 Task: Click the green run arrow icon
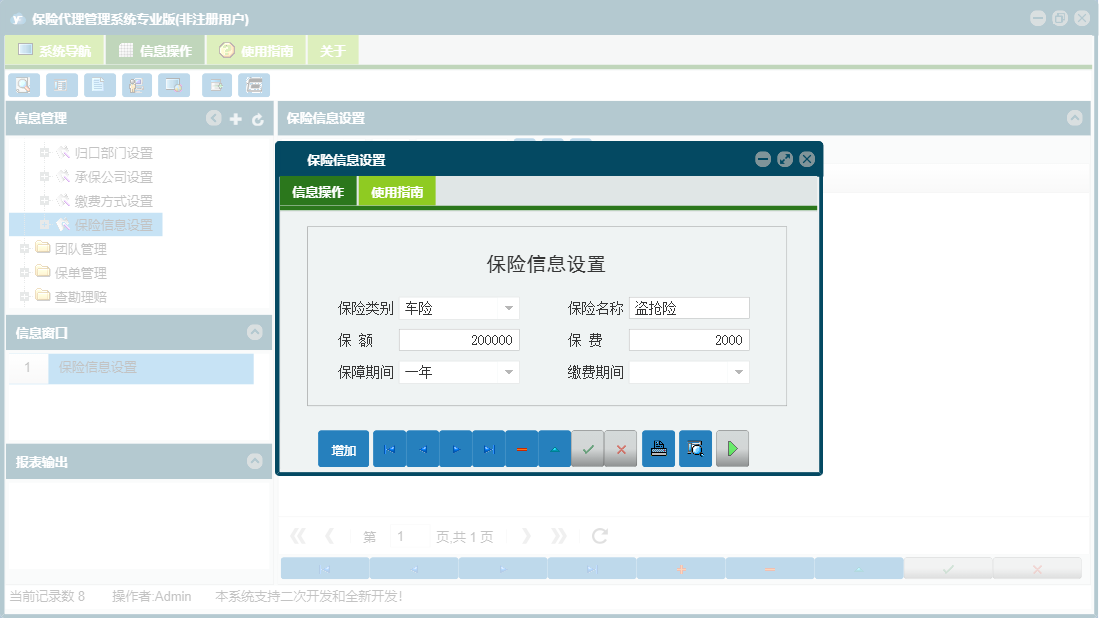coord(732,449)
